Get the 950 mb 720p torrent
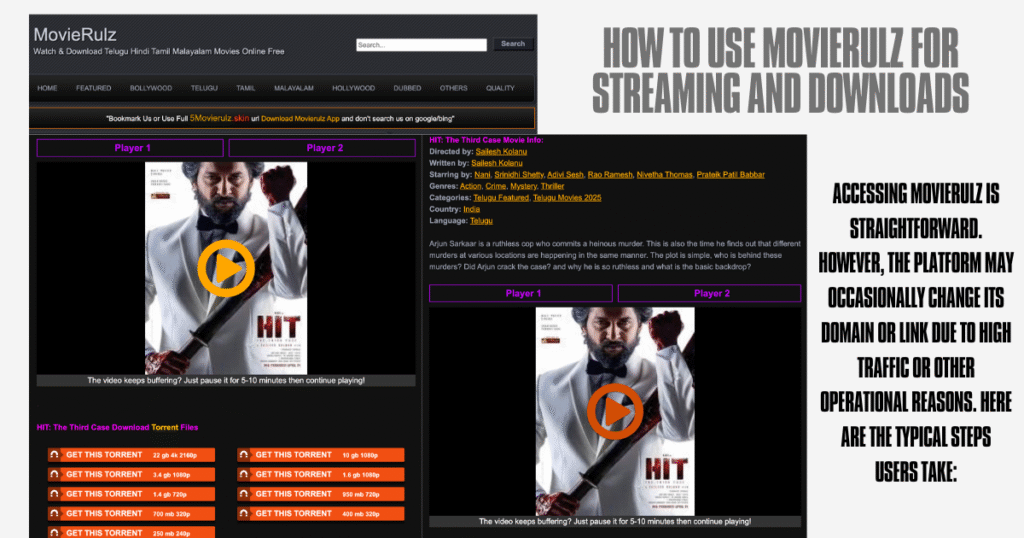1024x538 pixels. click(321, 494)
